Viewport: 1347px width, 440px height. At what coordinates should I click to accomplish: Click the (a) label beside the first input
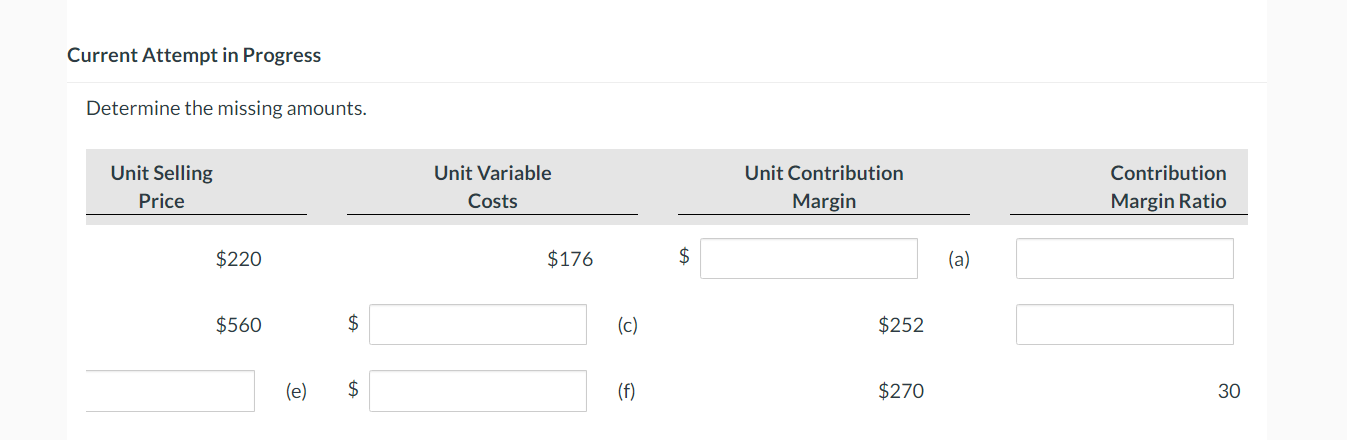(x=958, y=260)
